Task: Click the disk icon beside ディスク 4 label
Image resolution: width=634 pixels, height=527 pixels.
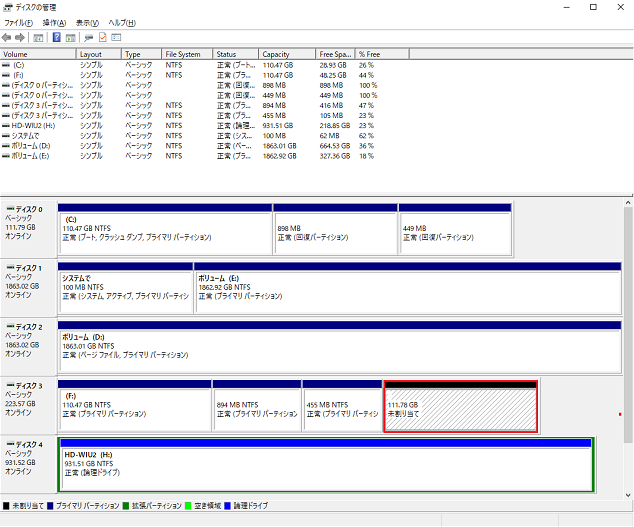Action: click(x=10, y=444)
